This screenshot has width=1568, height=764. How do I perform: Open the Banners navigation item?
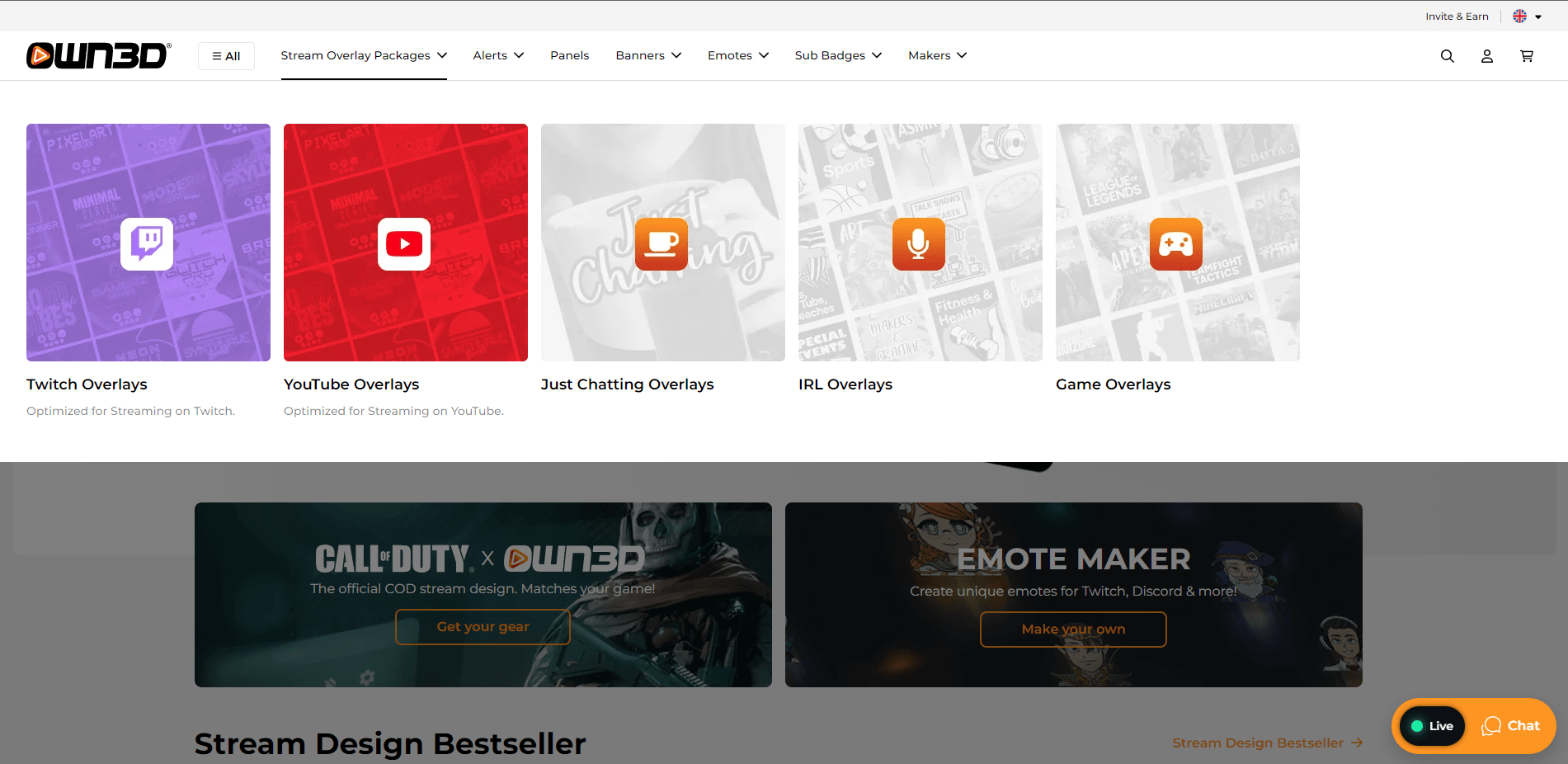click(647, 55)
